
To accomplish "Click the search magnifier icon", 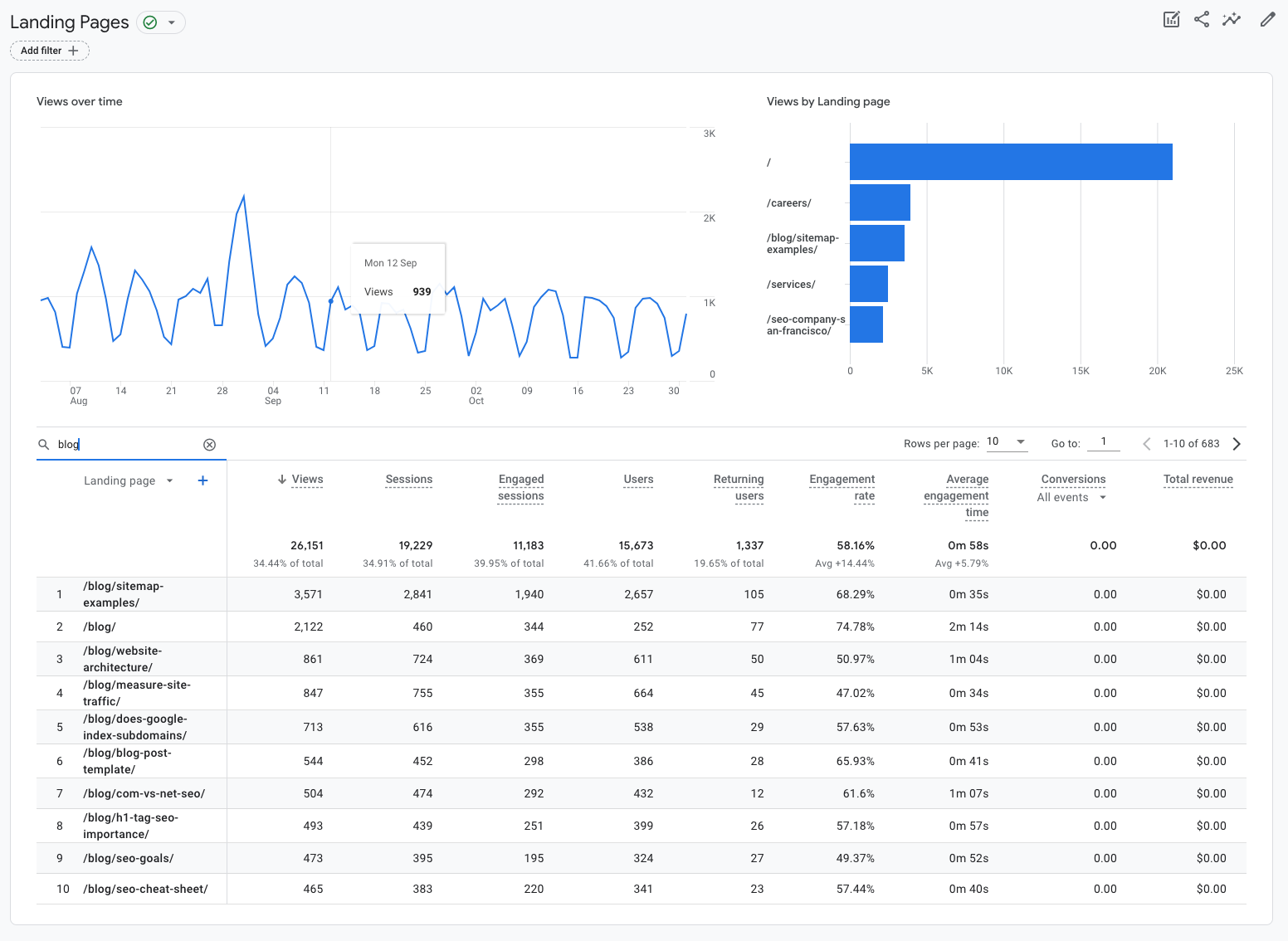I will point(44,445).
